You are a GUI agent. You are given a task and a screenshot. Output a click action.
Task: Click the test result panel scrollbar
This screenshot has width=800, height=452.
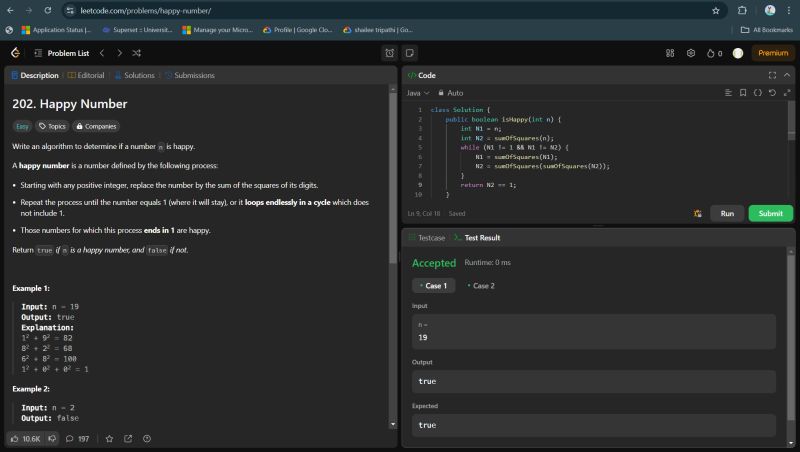tap(790, 337)
